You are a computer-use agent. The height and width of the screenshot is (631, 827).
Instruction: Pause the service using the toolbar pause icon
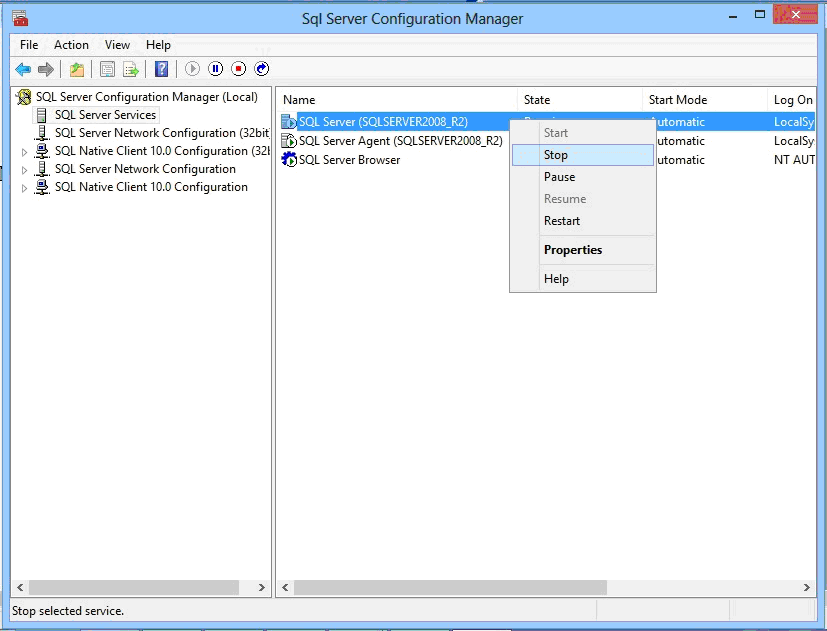tap(215, 69)
